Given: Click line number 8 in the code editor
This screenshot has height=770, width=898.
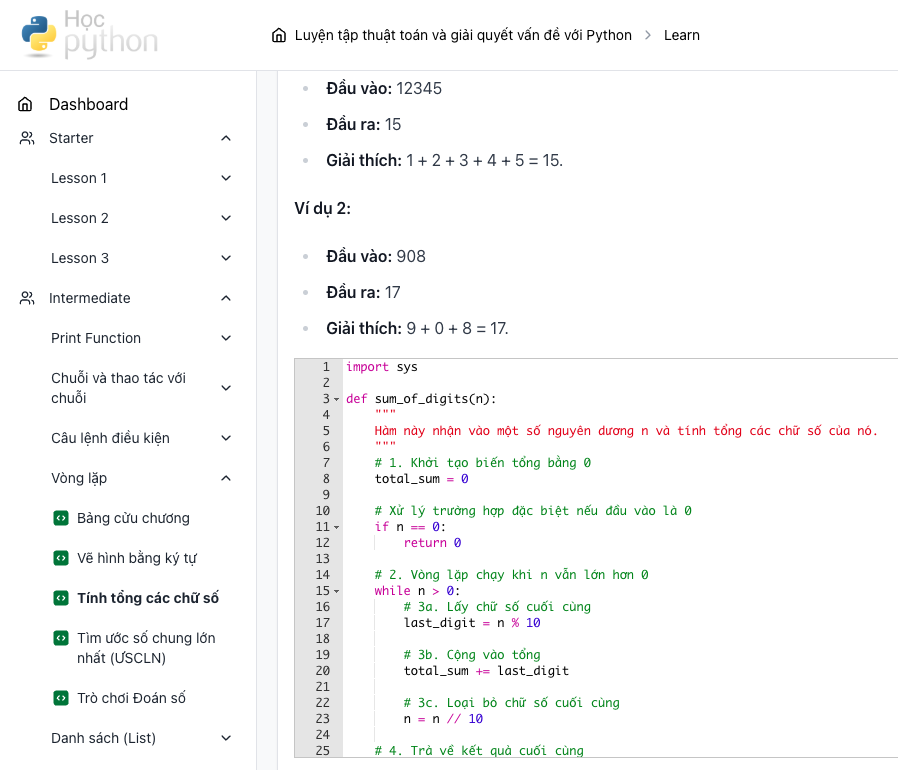Looking at the screenshot, I should [327, 479].
